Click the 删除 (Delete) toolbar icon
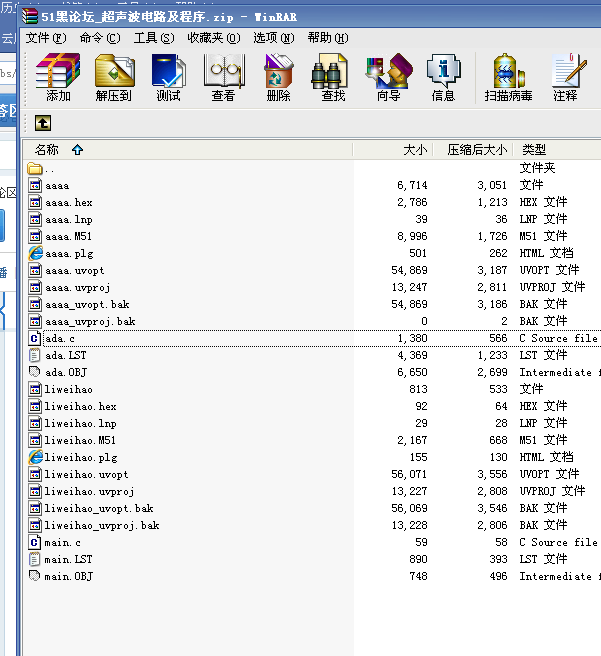Image resolution: width=601 pixels, height=656 pixels. pos(279,77)
